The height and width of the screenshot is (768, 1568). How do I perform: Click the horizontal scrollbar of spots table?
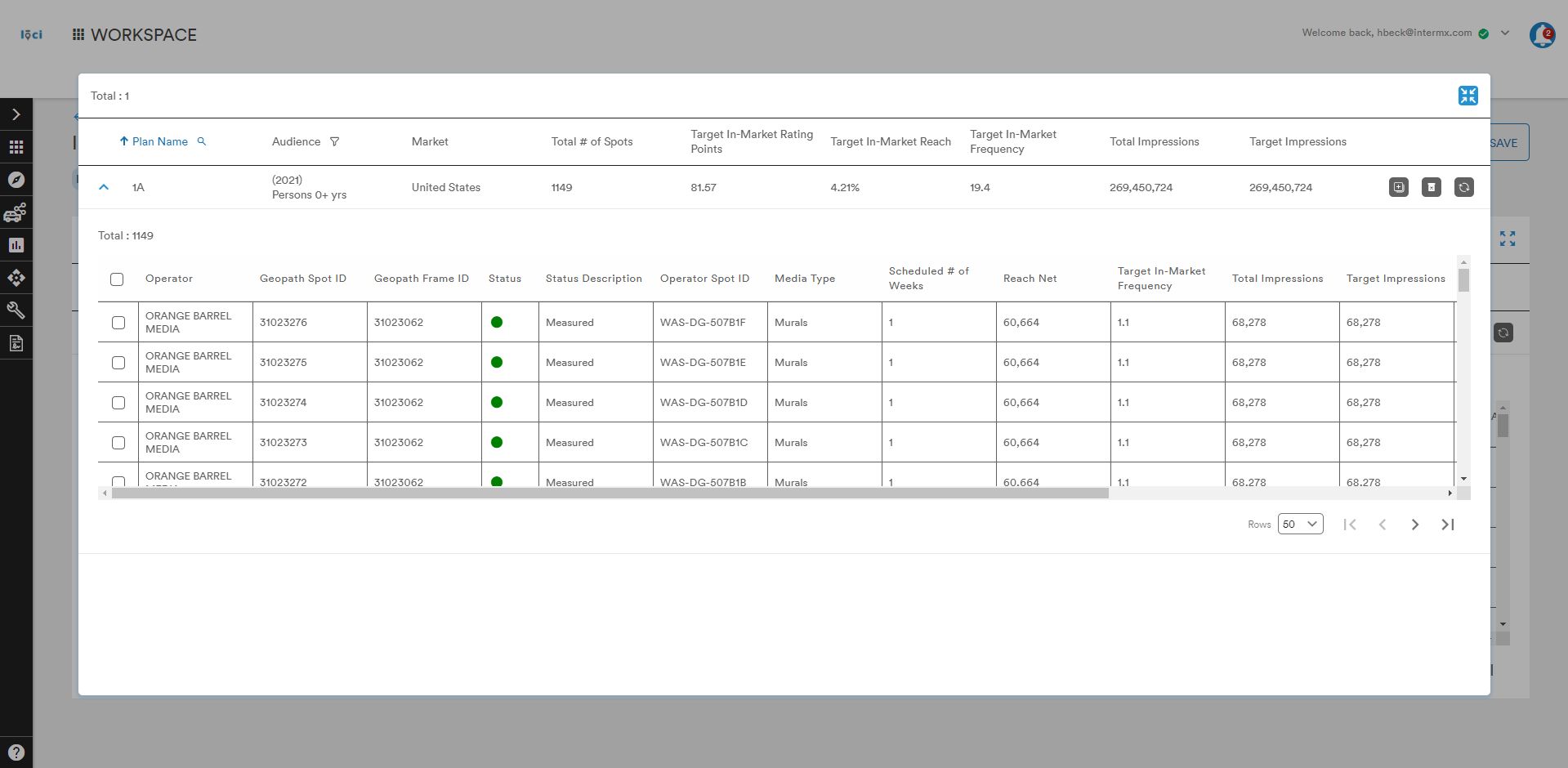[610, 493]
